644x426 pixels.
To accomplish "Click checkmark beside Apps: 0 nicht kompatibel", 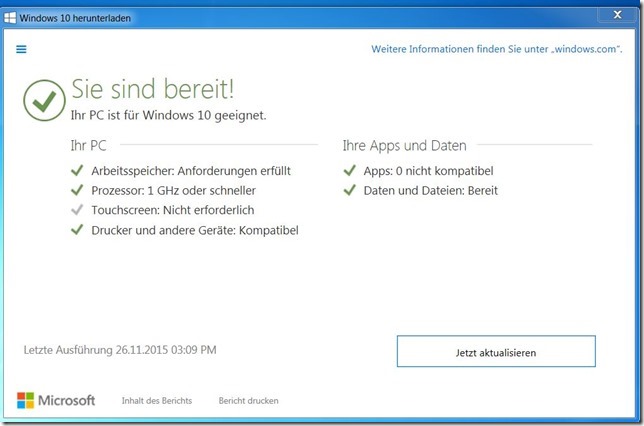I will click(350, 170).
